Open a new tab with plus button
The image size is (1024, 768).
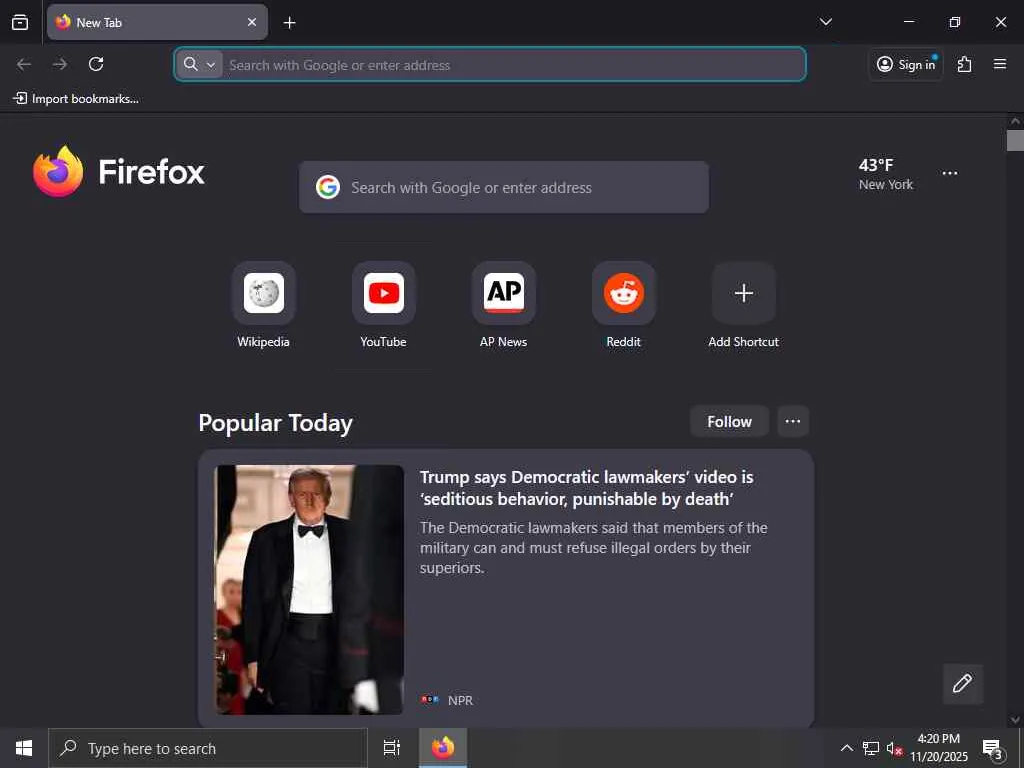click(289, 23)
